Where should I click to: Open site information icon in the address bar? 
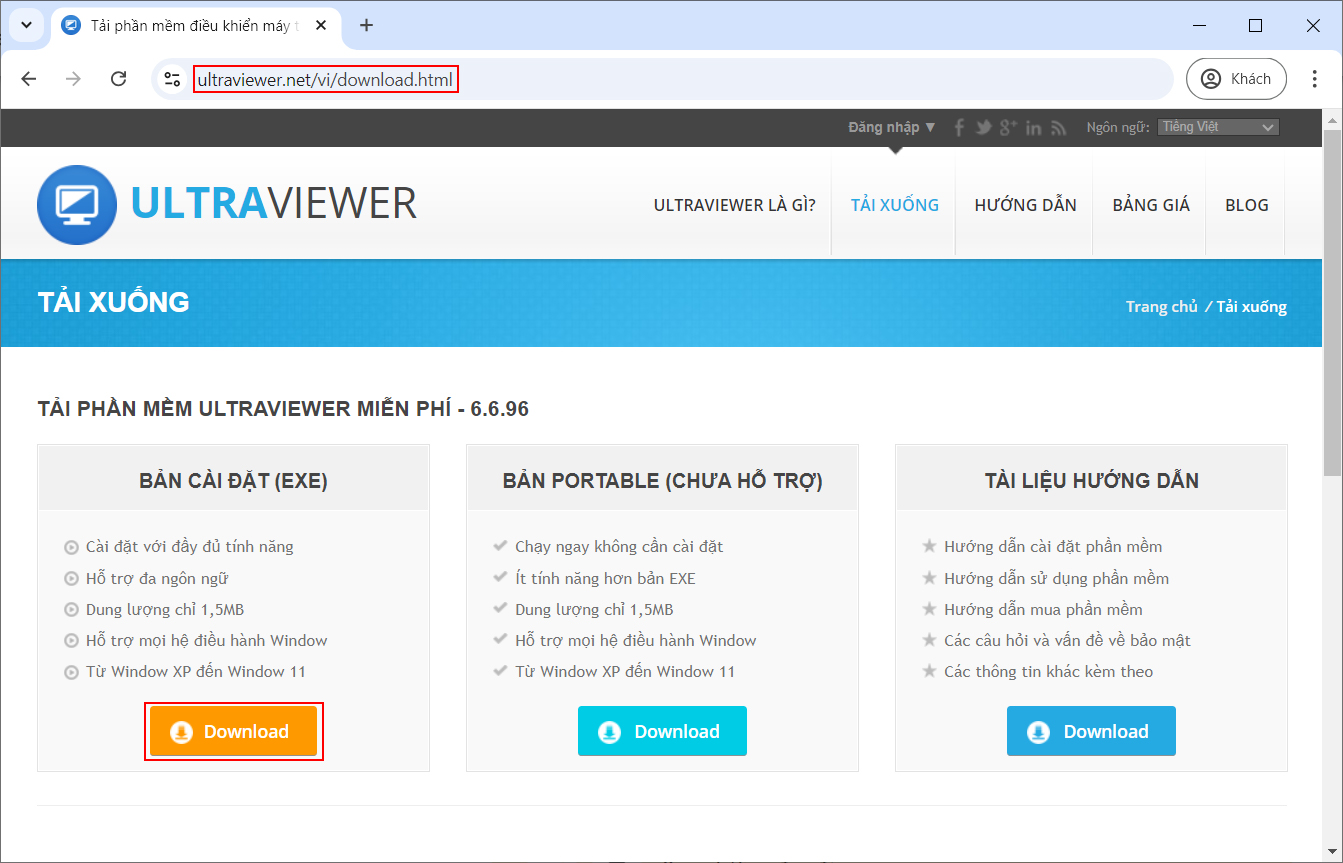point(172,78)
